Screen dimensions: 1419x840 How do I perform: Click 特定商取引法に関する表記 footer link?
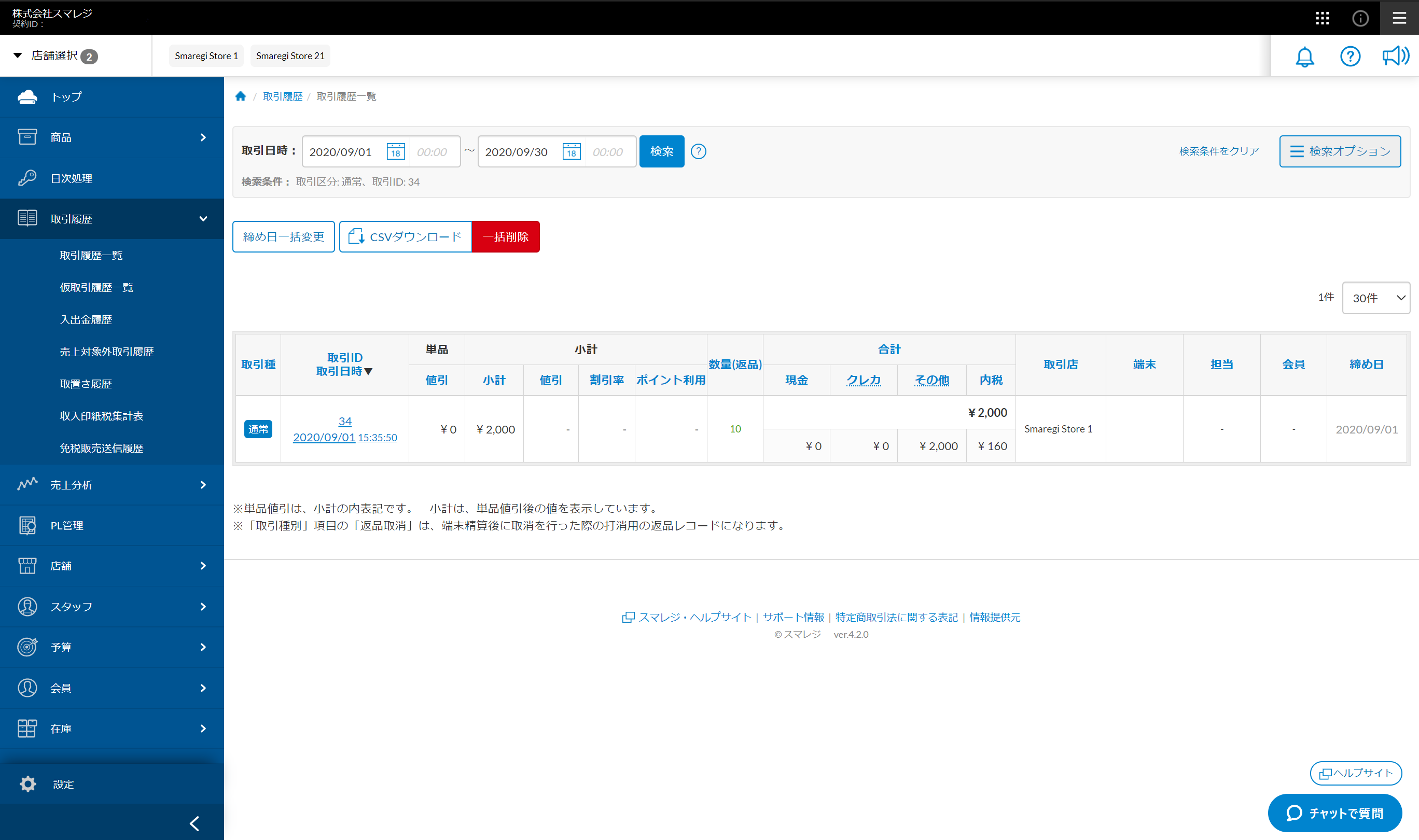(x=897, y=618)
